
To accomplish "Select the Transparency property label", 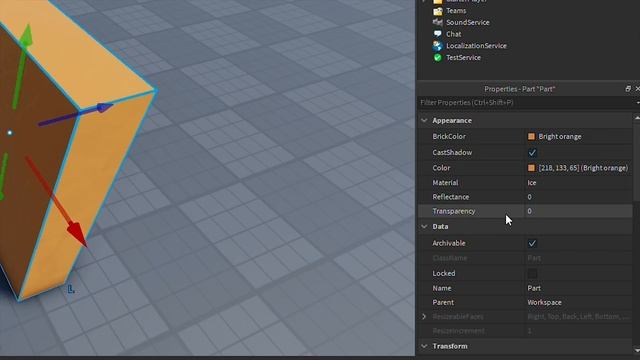I will coord(453,211).
